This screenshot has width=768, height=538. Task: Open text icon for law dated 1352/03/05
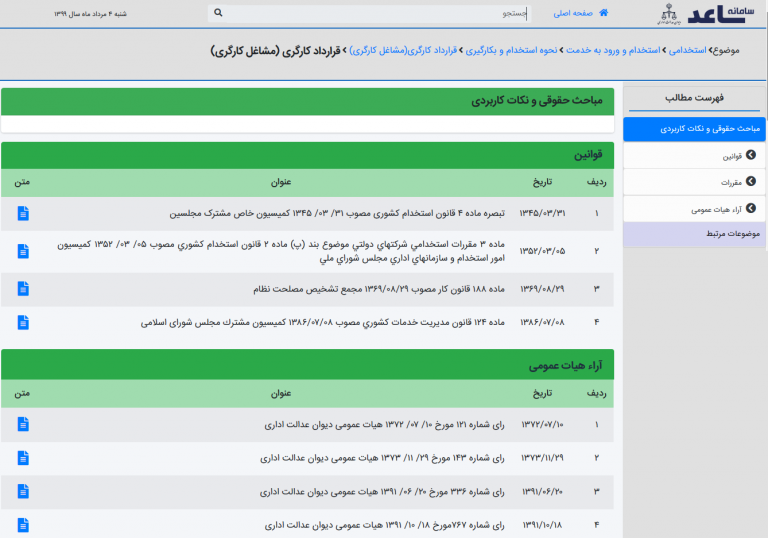click(23, 251)
